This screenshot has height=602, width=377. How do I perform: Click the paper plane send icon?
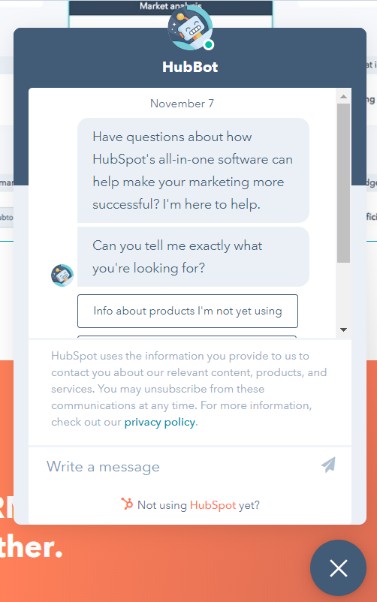tap(328, 465)
